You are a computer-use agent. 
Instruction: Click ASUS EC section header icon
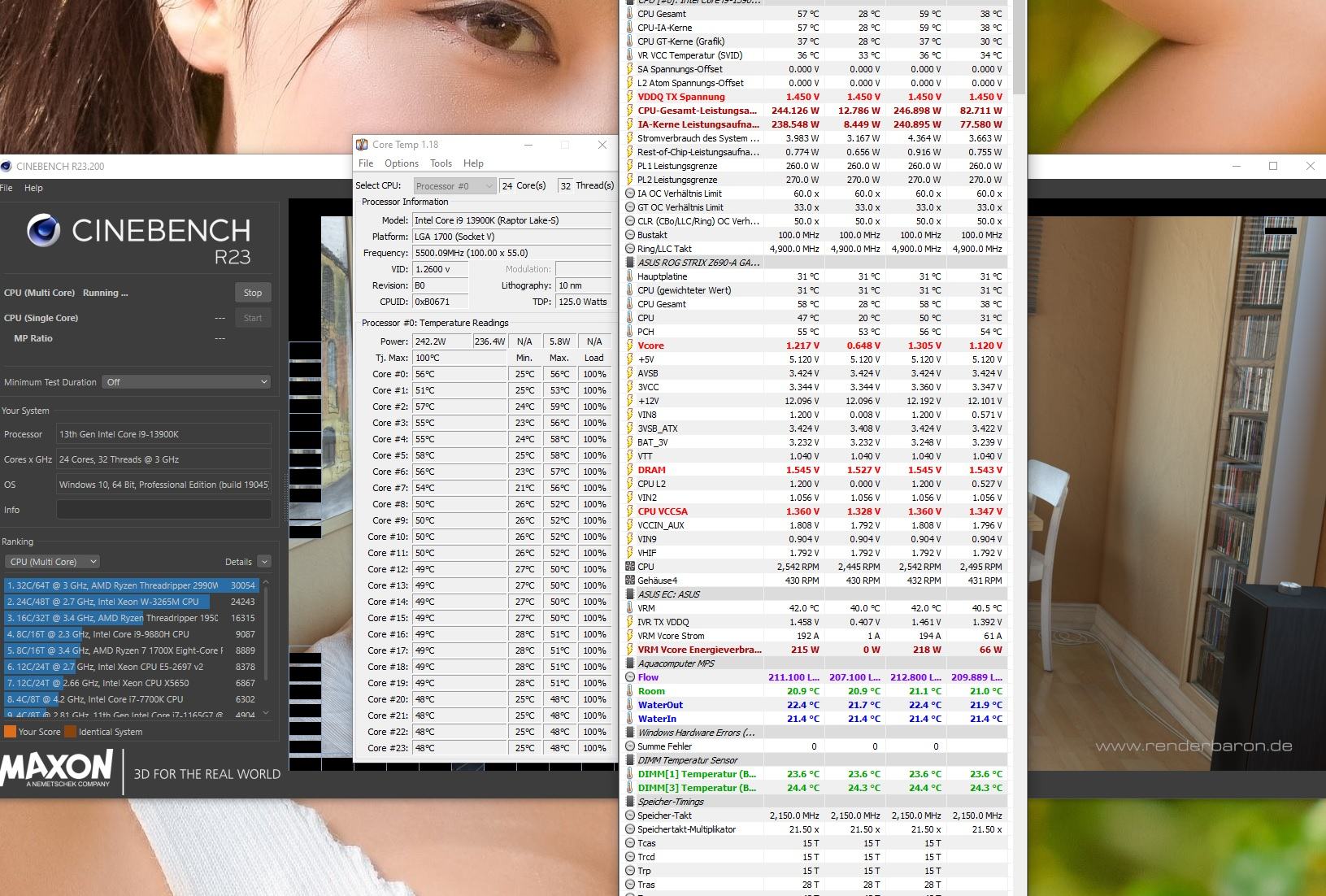pyautogui.click(x=630, y=594)
